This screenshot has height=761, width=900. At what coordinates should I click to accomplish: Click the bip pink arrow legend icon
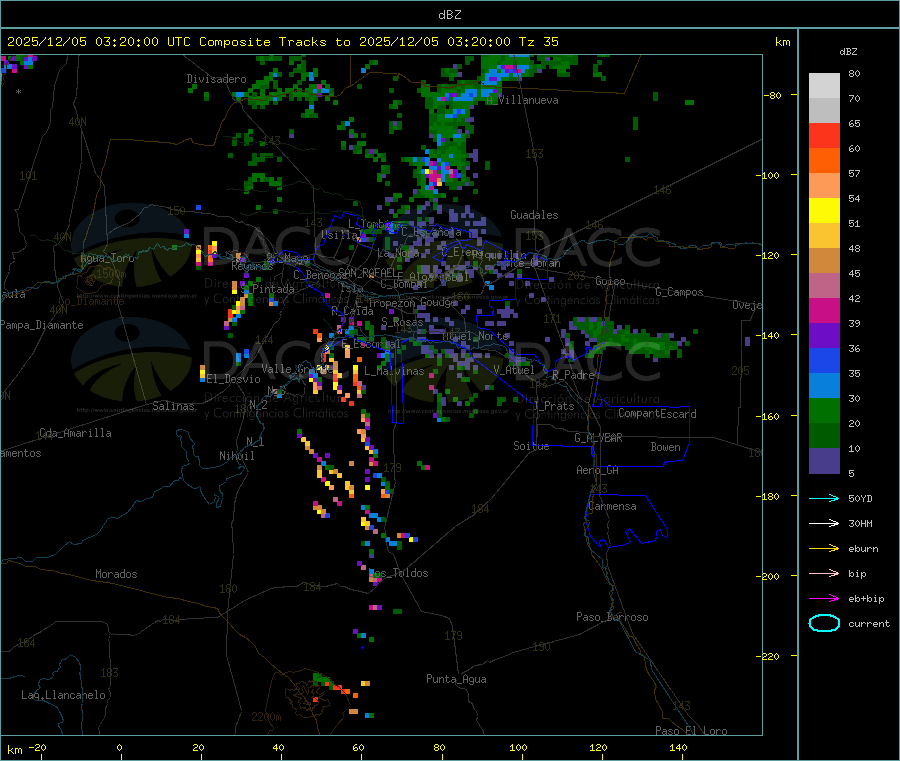pyautogui.click(x=824, y=573)
